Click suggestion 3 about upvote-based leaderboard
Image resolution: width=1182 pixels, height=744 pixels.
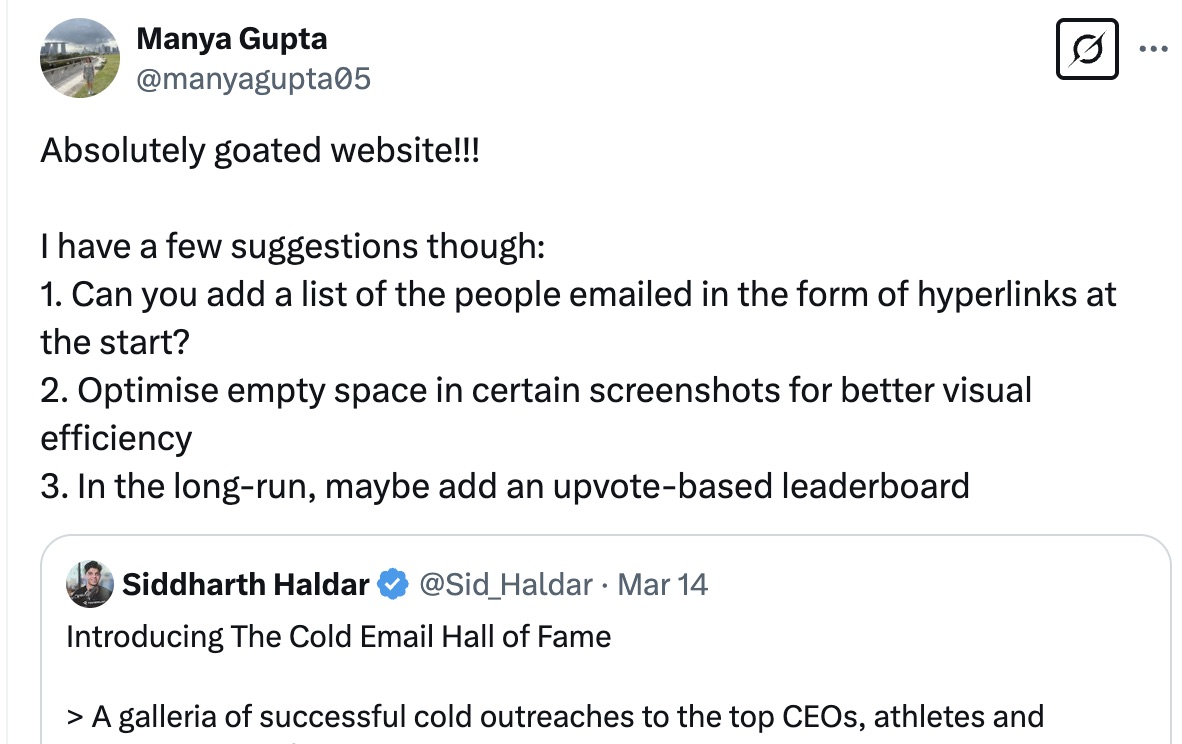click(505, 486)
